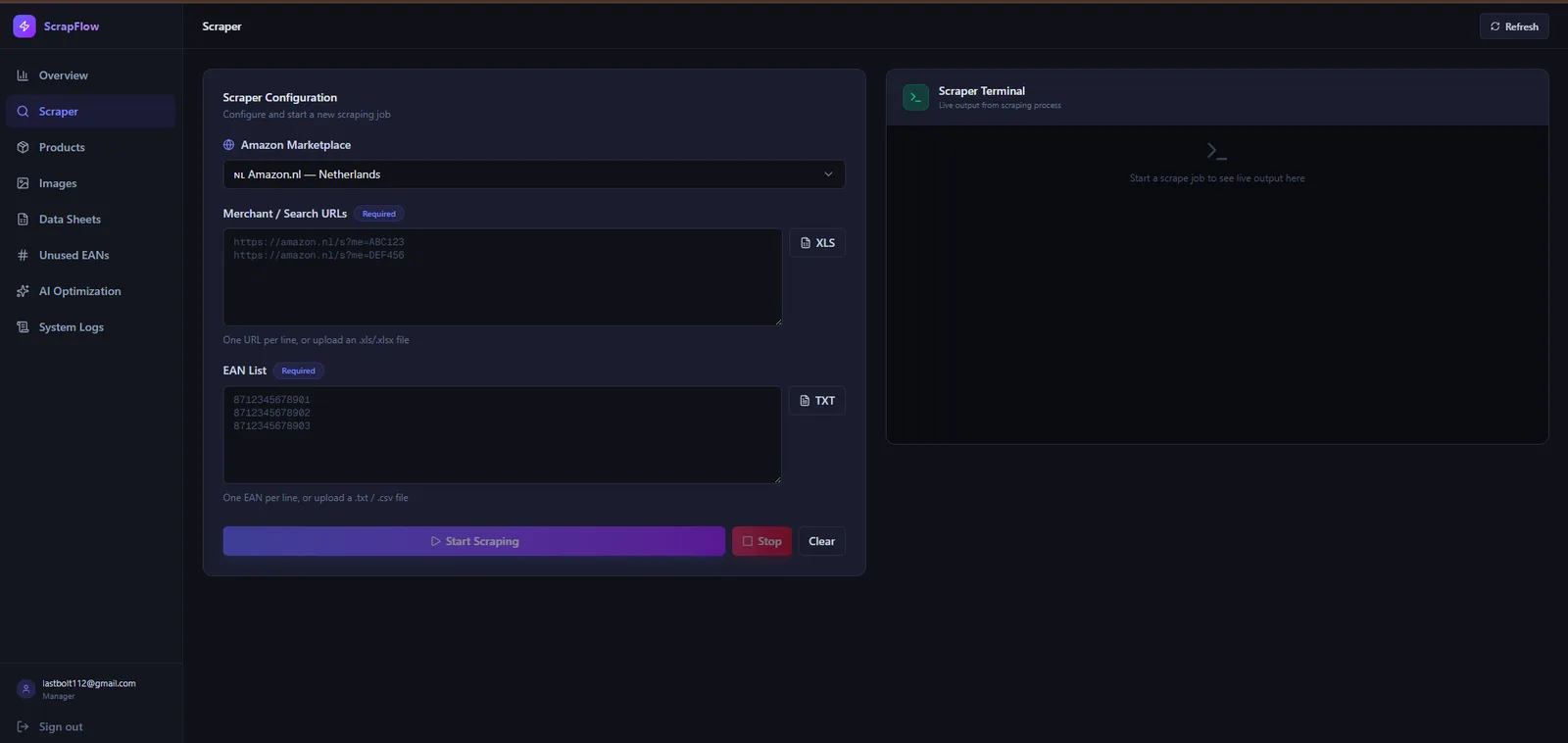This screenshot has height=743, width=1568.
Task: Clear the scraper form
Action: (821, 541)
